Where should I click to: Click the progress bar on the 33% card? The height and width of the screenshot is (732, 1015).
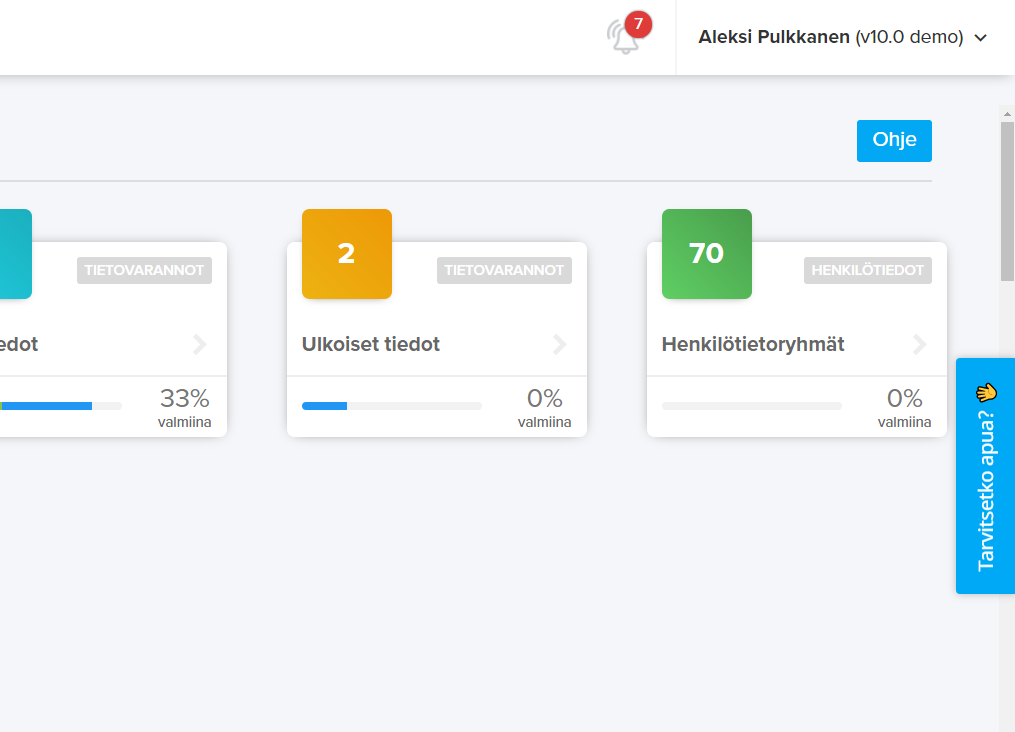61,406
